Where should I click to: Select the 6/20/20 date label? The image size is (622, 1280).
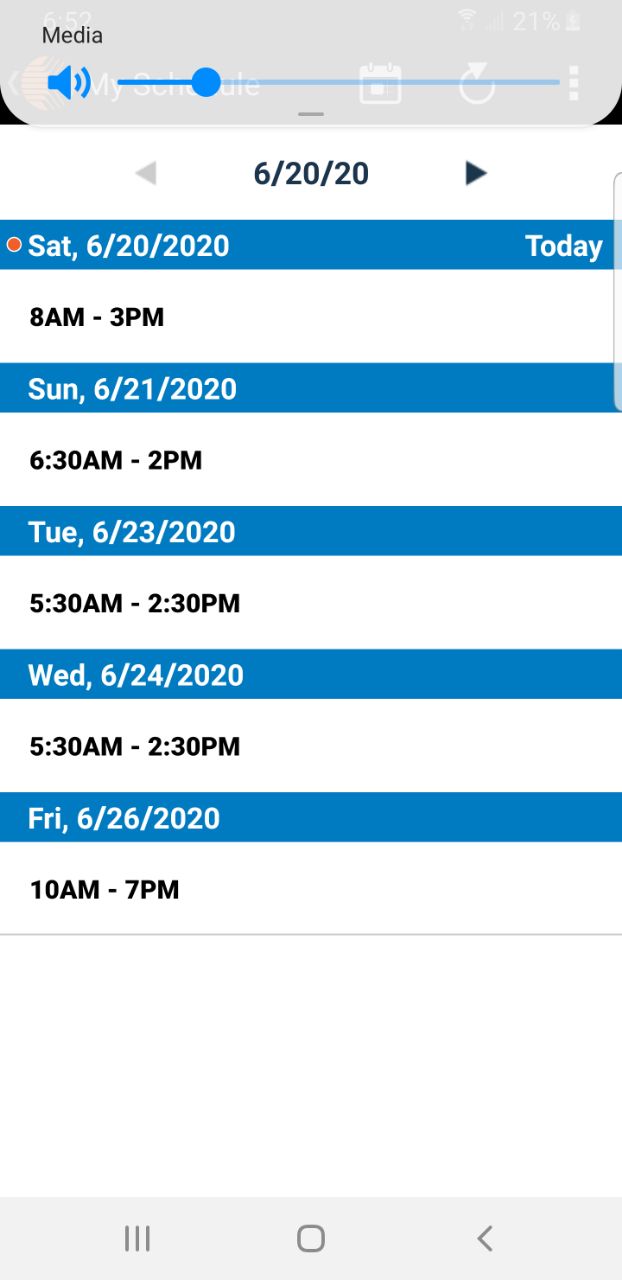311,174
